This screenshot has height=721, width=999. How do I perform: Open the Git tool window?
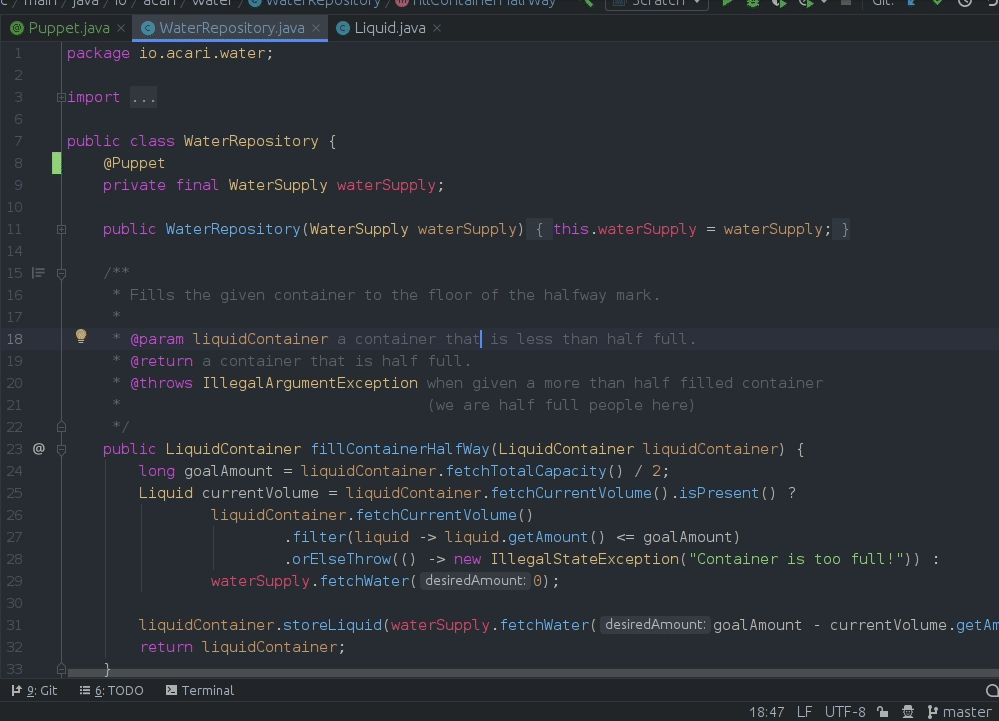coord(35,690)
